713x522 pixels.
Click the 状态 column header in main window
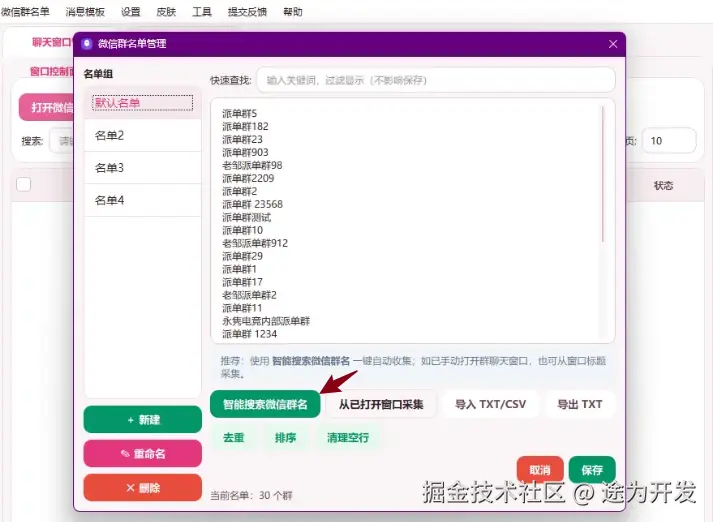(663, 186)
